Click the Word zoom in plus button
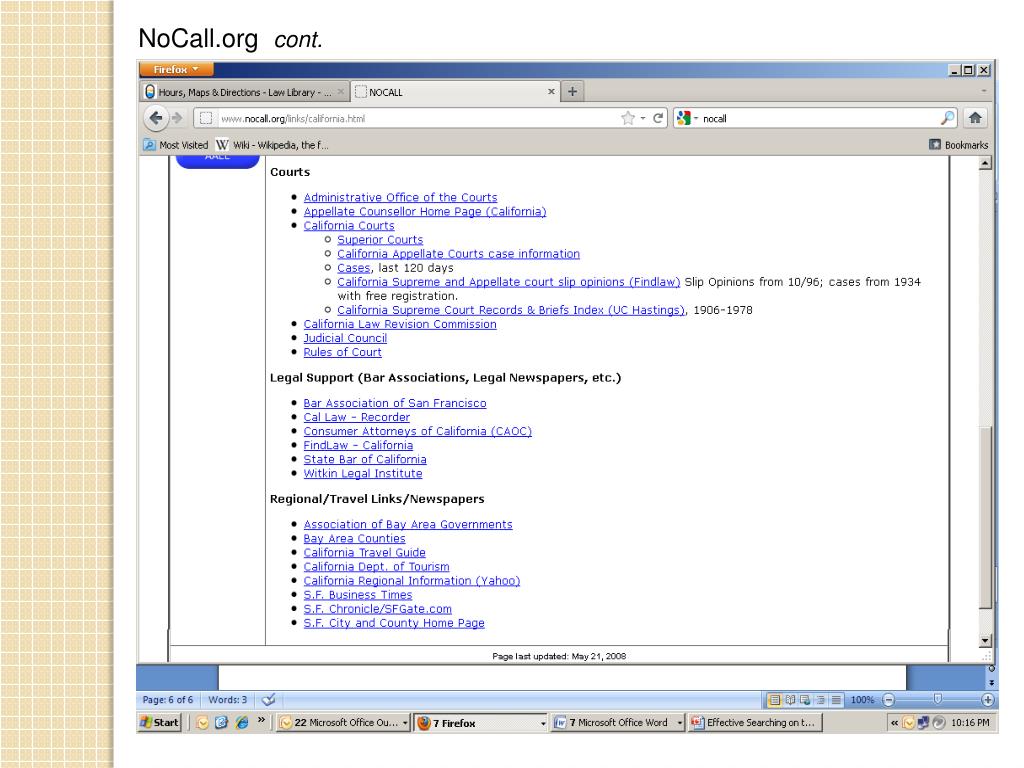This screenshot has height=768, width=1024. [x=987, y=700]
